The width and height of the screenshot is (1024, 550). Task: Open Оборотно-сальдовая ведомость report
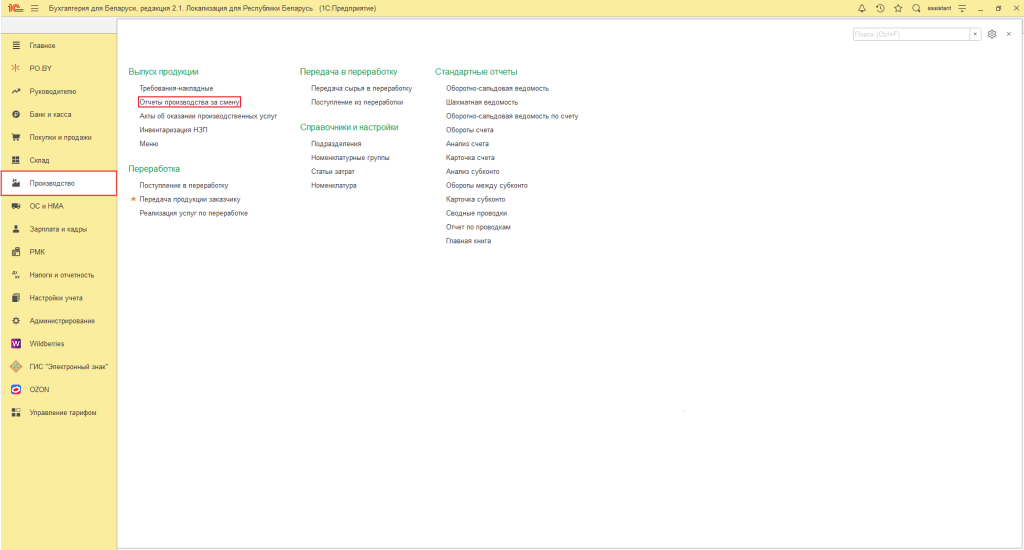[x=497, y=88]
